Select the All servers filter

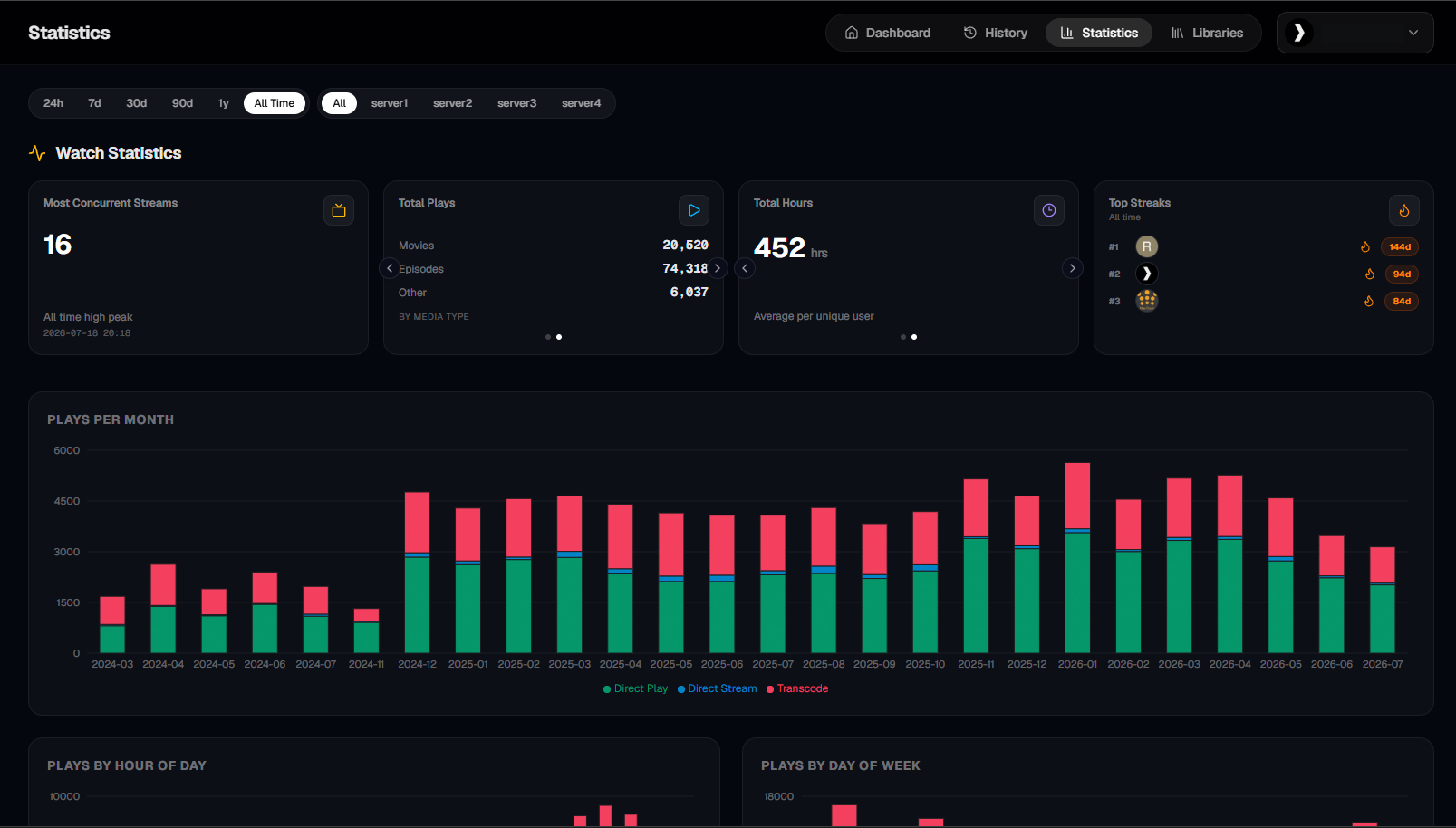340,103
